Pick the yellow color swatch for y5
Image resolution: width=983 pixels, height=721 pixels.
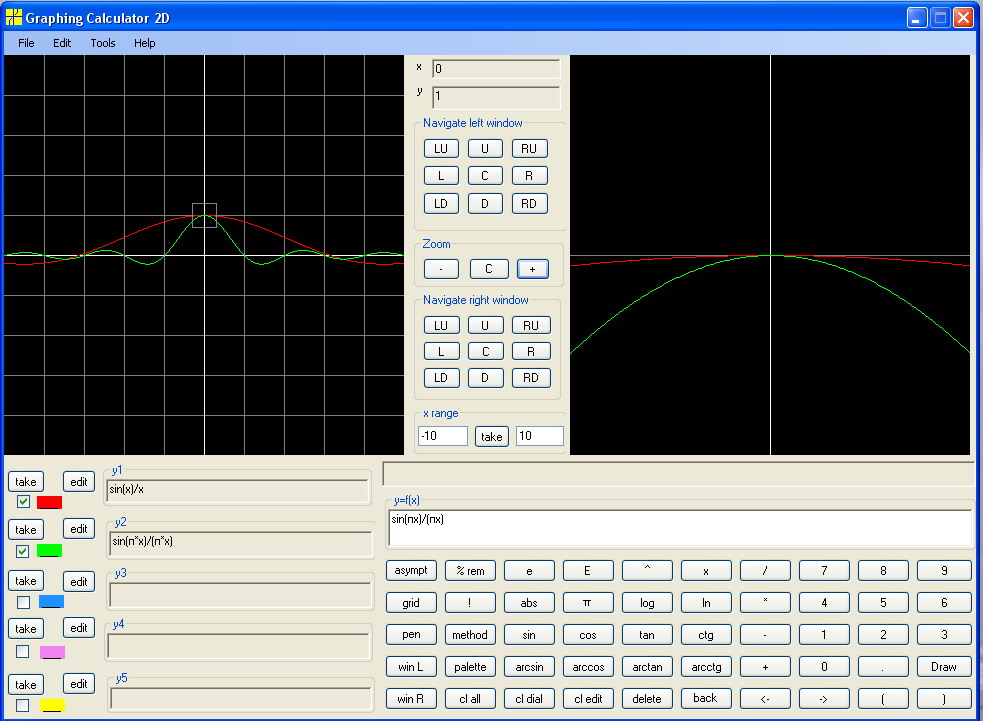52,705
